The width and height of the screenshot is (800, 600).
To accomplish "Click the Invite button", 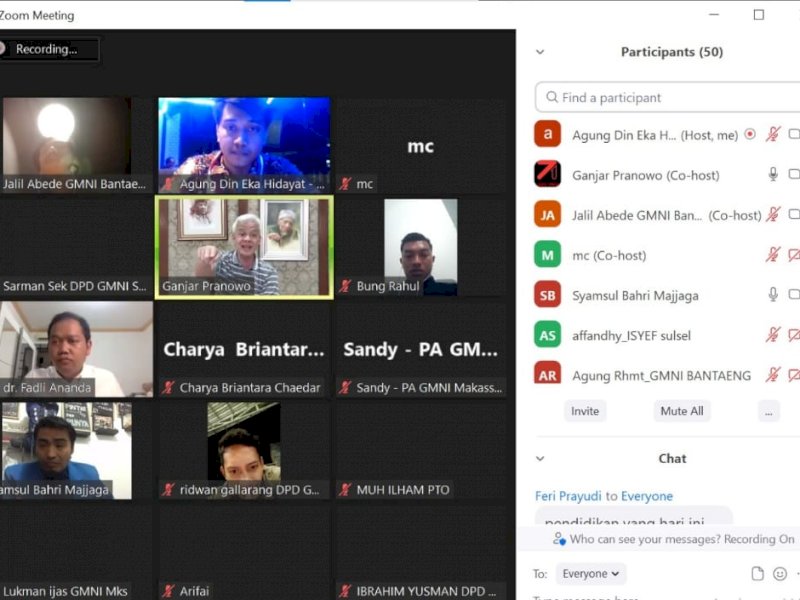I will (585, 411).
